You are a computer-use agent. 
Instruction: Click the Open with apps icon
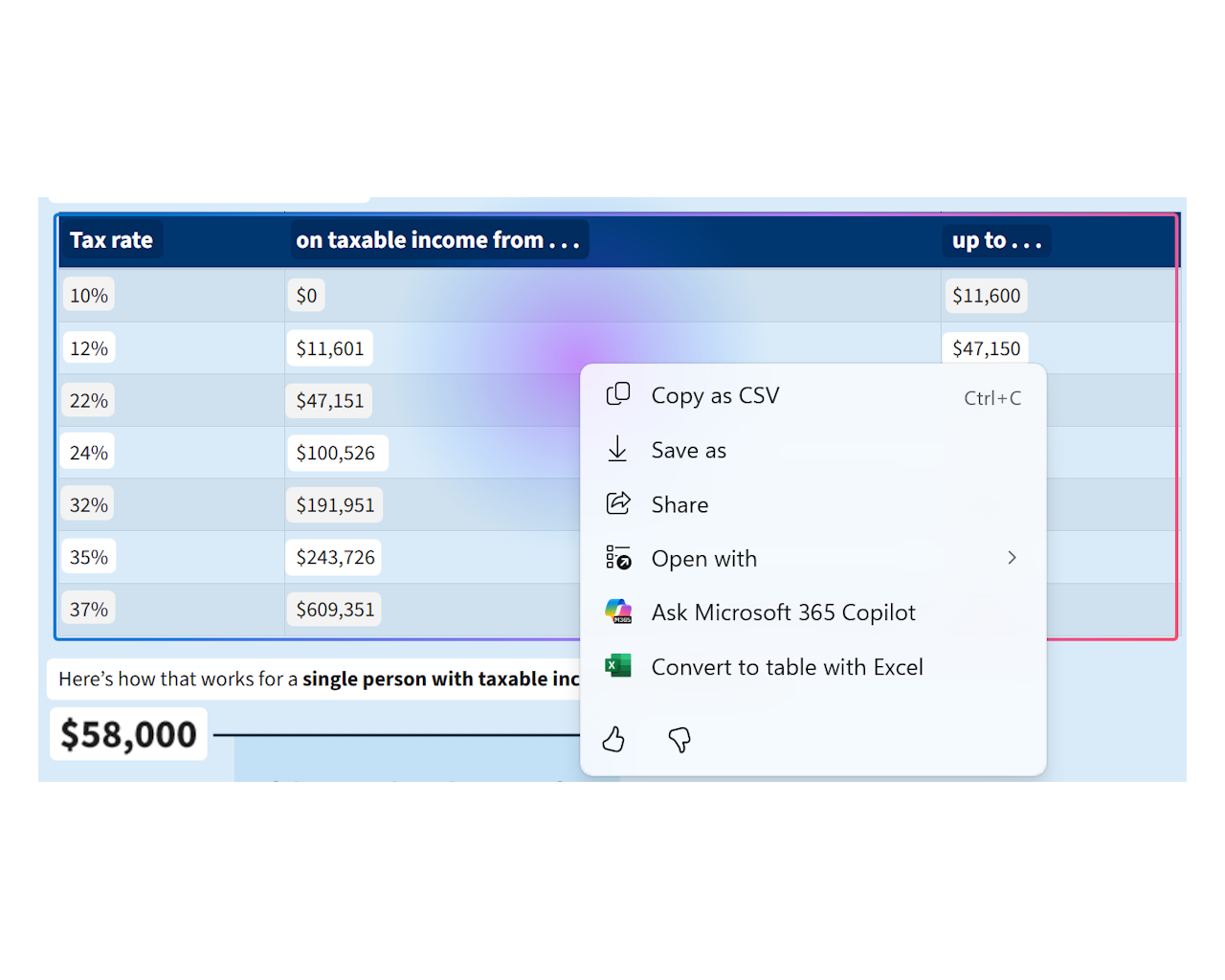(618, 557)
